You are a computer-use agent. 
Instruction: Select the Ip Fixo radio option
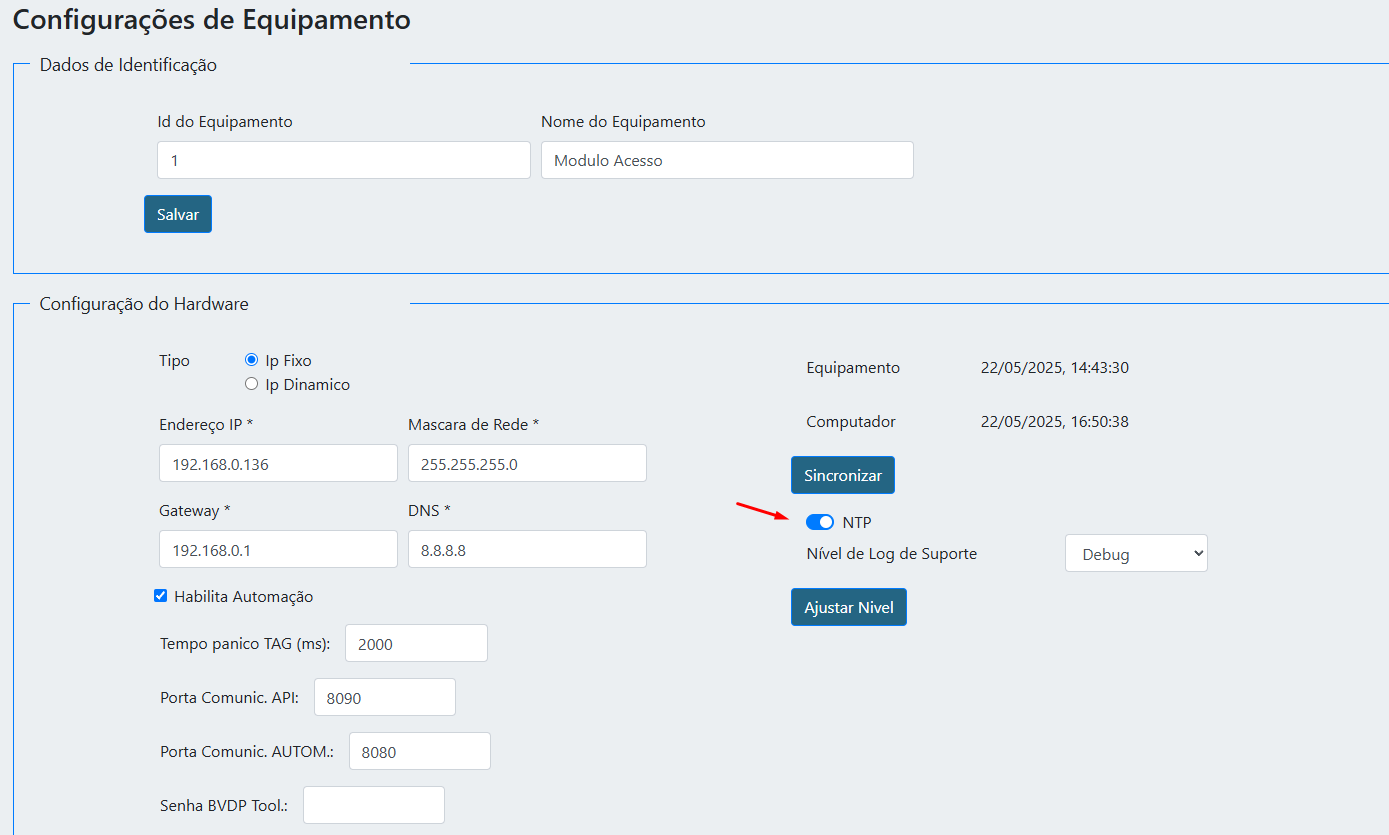[252, 360]
